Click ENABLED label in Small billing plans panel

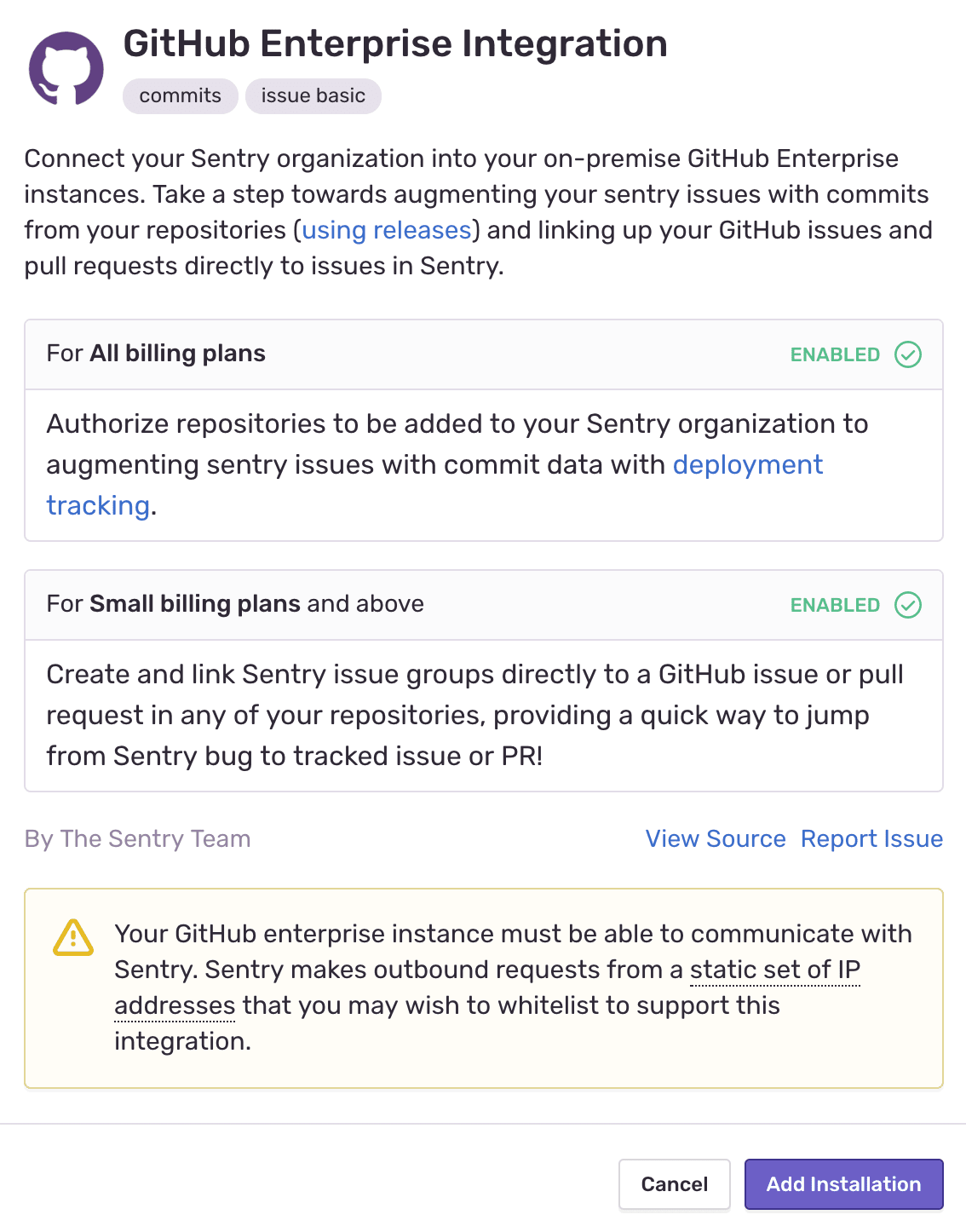[835, 605]
